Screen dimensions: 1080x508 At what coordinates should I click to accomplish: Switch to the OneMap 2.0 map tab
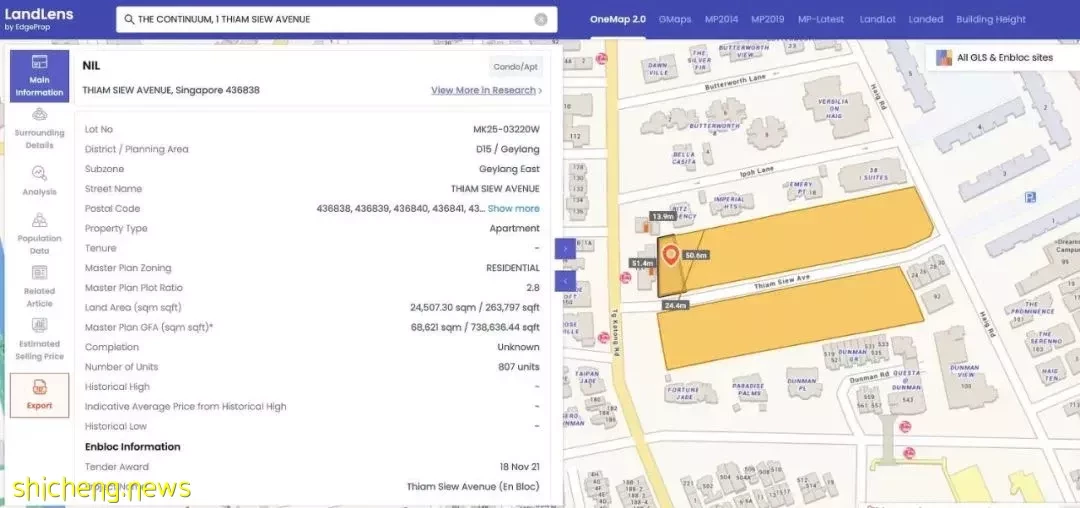618,19
